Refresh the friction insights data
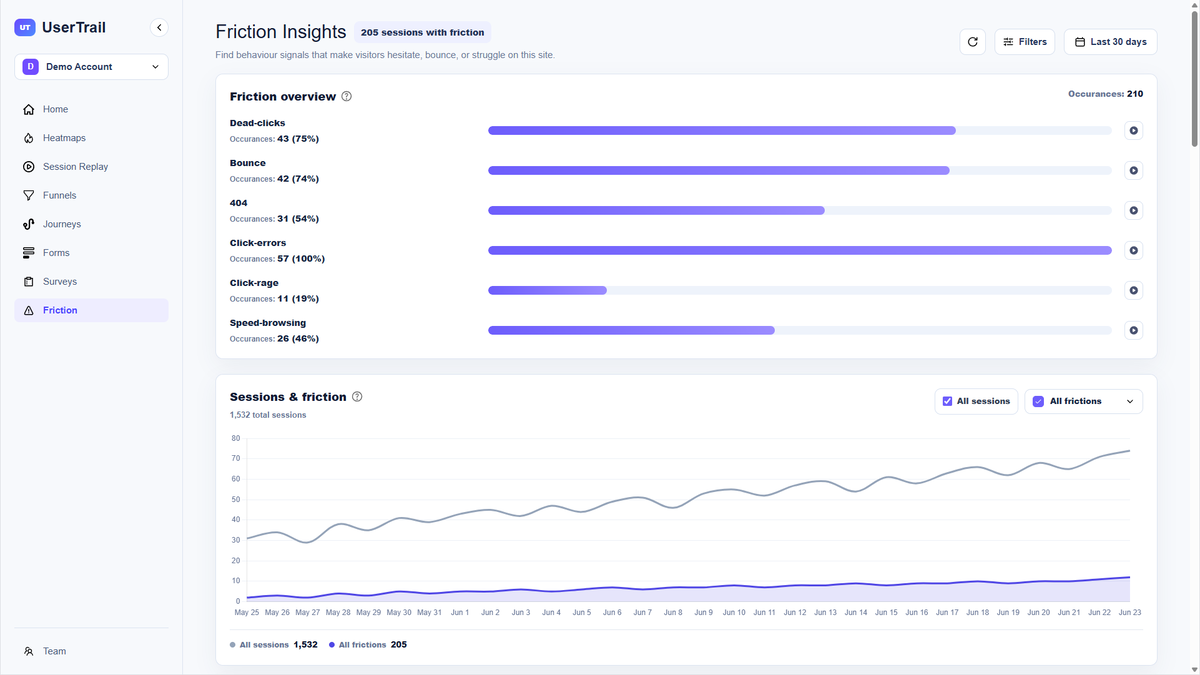This screenshot has width=1200, height=675. pyautogui.click(x=973, y=42)
